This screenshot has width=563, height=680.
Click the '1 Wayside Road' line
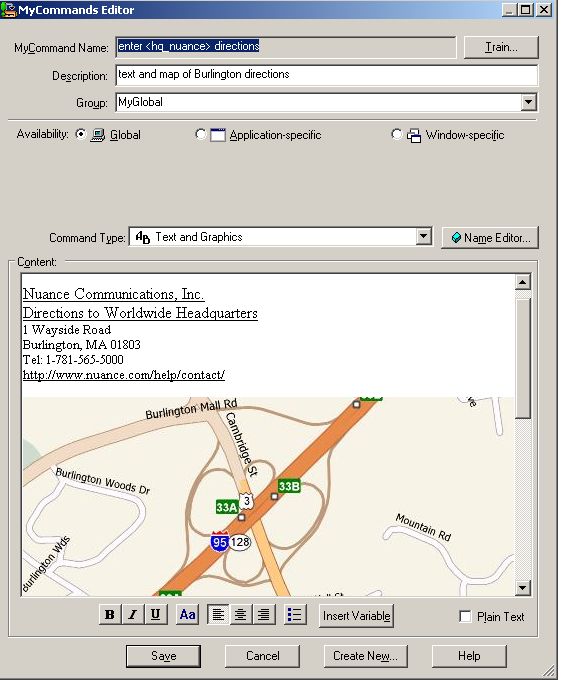click(67, 330)
